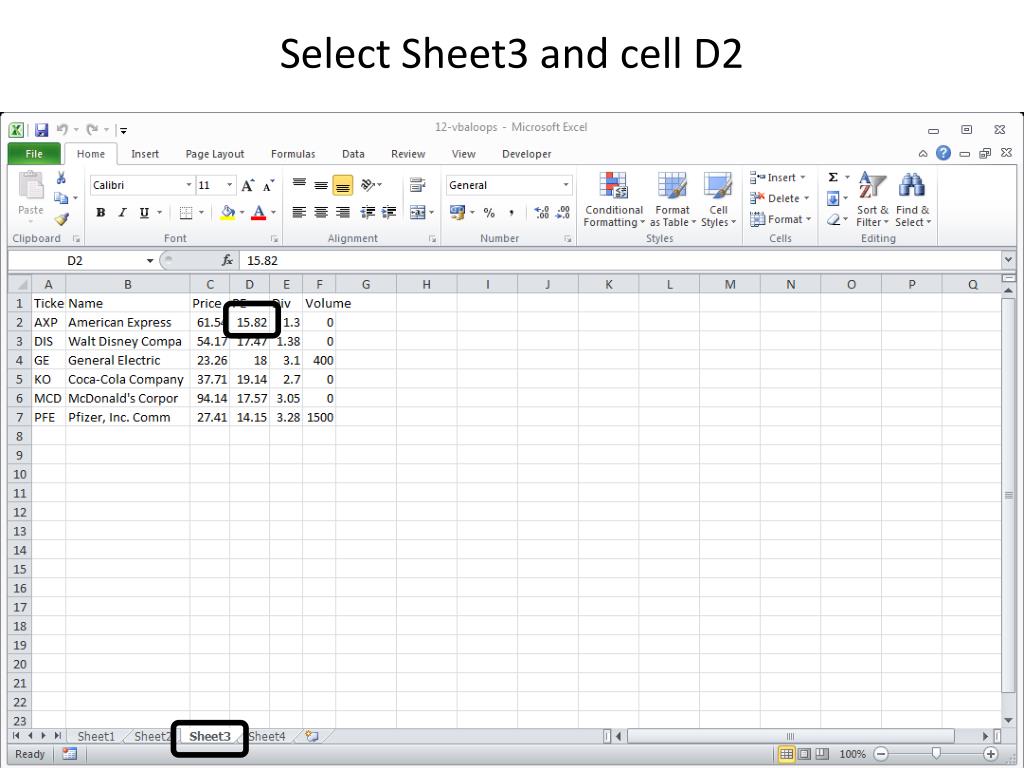Viewport: 1024px width, 768px height.
Task: Open the File tab
Action: pyautogui.click(x=34, y=153)
